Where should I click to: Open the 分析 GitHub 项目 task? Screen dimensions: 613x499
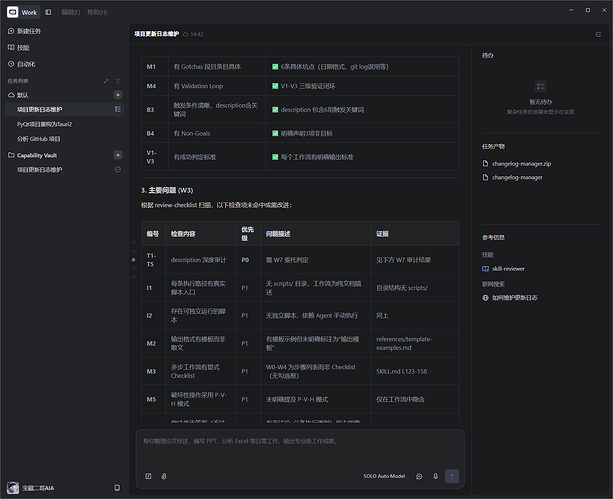click(38, 139)
